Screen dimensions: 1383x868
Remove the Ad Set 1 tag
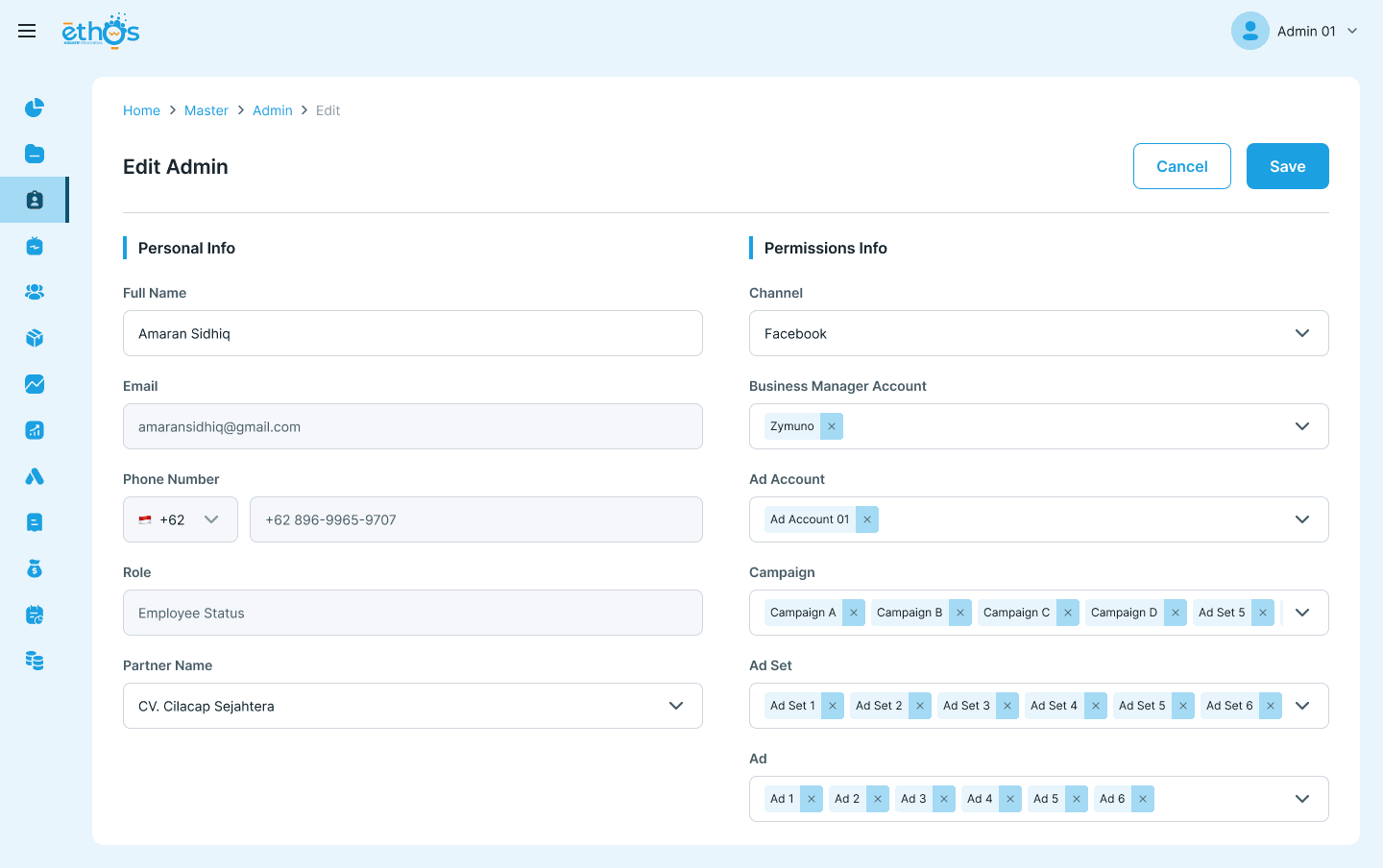(x=833, y=706)
